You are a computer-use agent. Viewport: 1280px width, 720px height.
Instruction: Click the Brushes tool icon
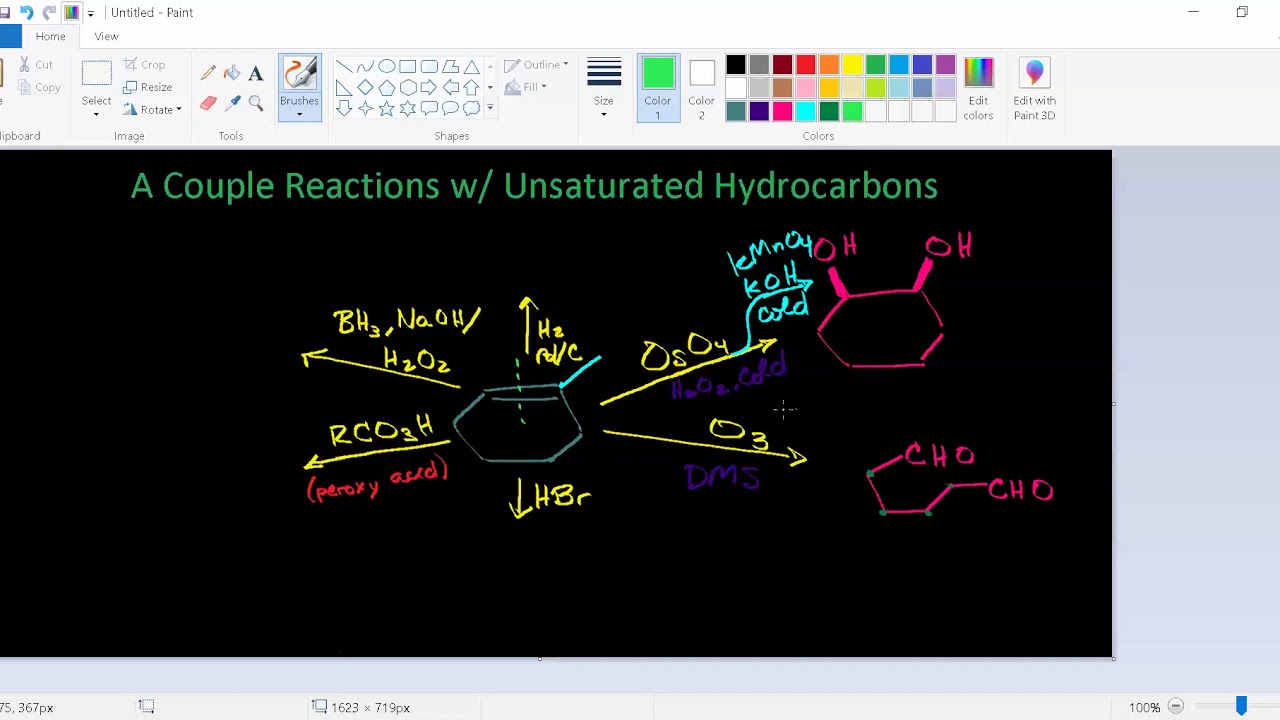pos(299,74)
